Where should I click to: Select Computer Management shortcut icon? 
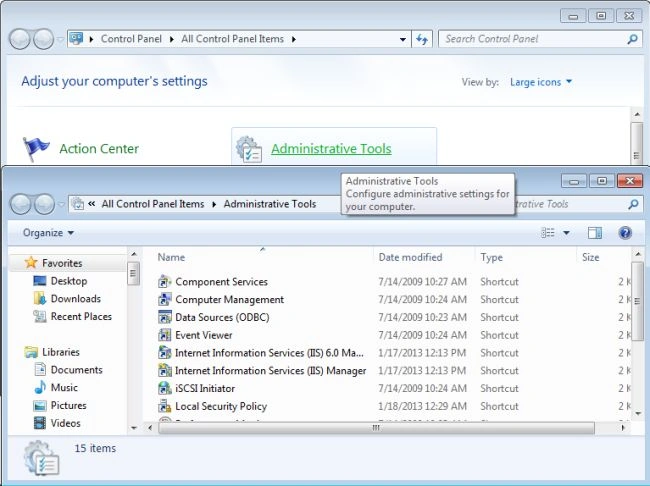165,299
